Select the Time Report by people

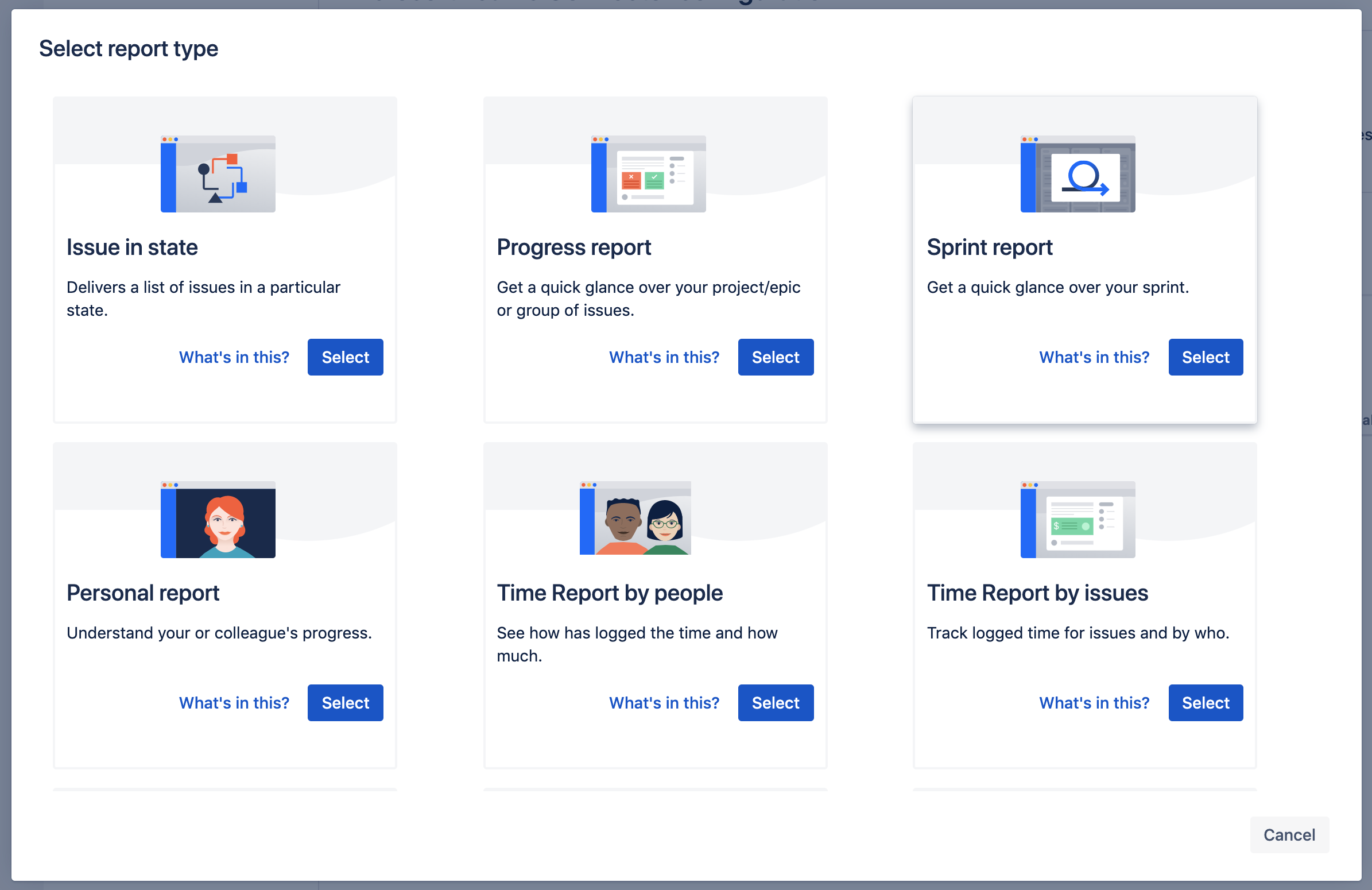click(776, 703)
